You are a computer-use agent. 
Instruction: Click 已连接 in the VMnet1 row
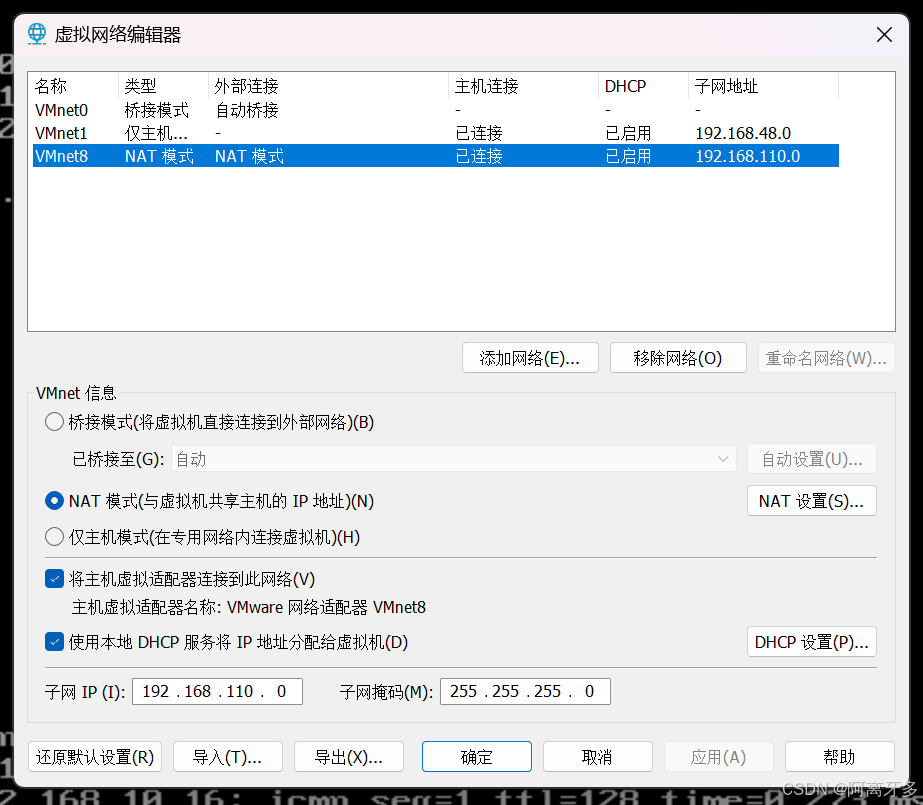pyautogui.click(x=479, y=133)
